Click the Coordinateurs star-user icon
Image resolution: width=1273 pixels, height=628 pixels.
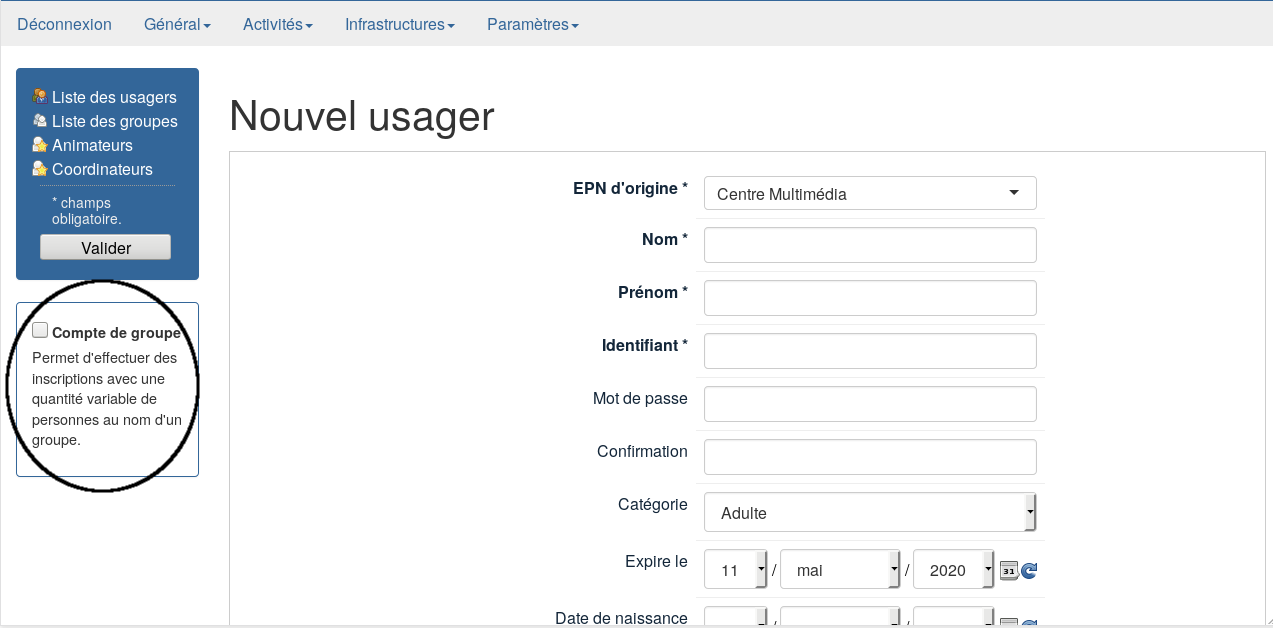click(x=40, y=169)
